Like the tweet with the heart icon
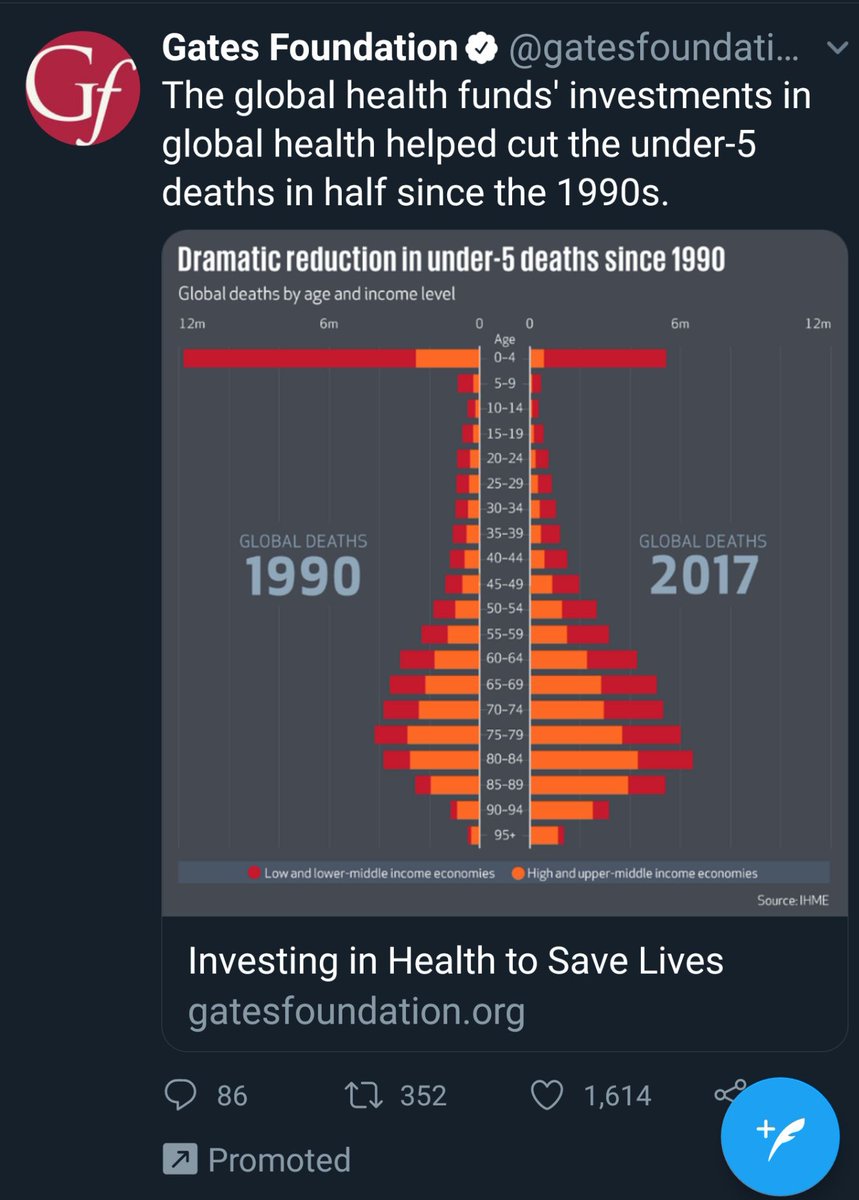This screenshot has width=859, height=1200. 548,1095
